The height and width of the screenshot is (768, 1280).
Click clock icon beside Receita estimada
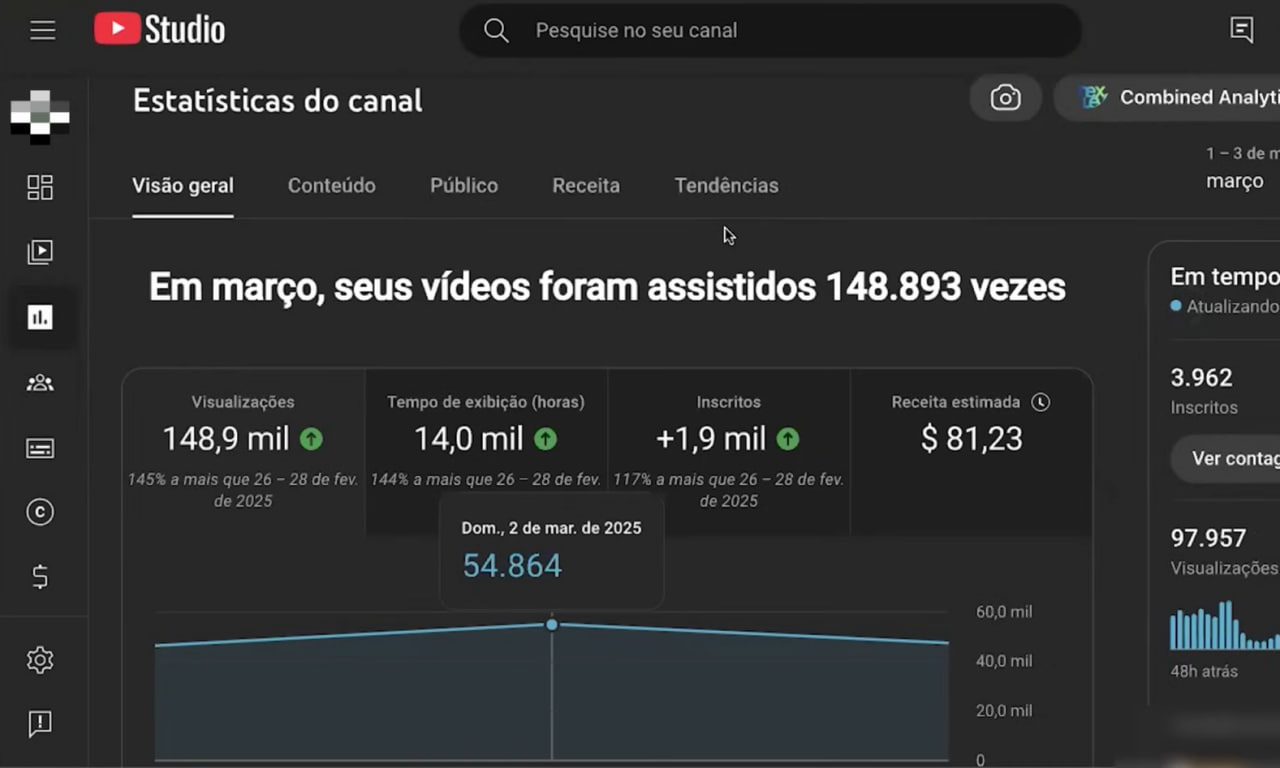(x=1041, y=402)
